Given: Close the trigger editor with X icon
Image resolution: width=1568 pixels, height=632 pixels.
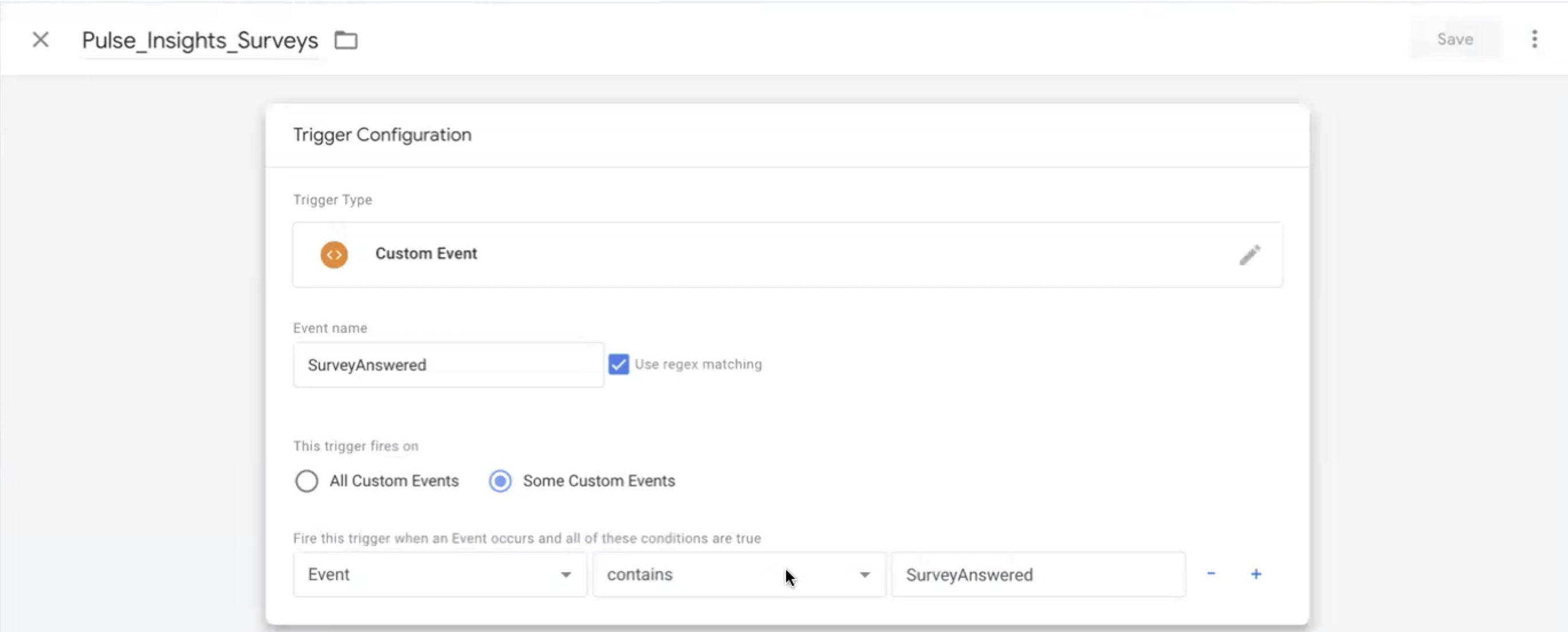Looking at the screenshot, I should coord(41,40).
